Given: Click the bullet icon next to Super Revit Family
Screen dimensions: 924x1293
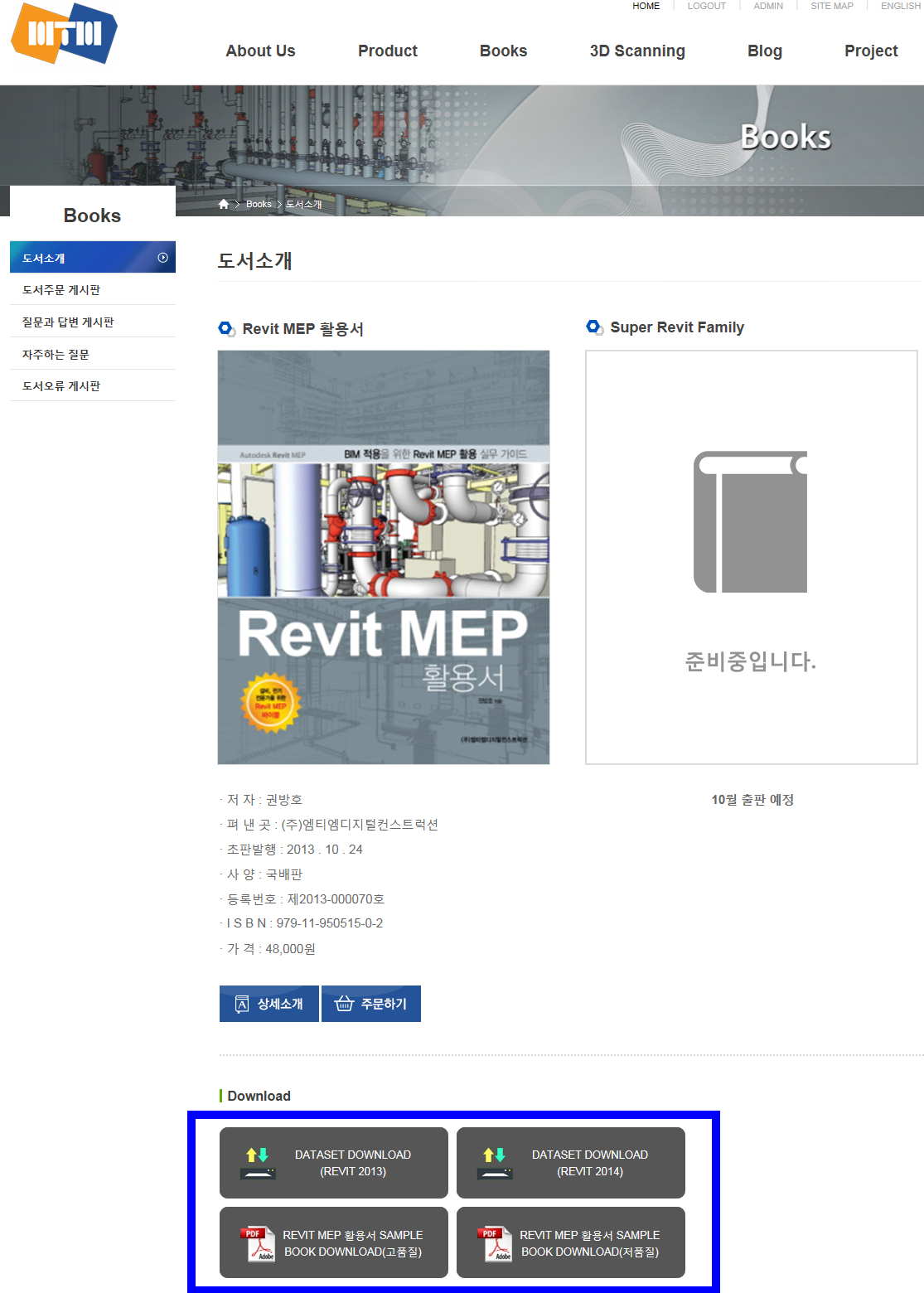Looking at the screenshot, I should pos(595,327).
